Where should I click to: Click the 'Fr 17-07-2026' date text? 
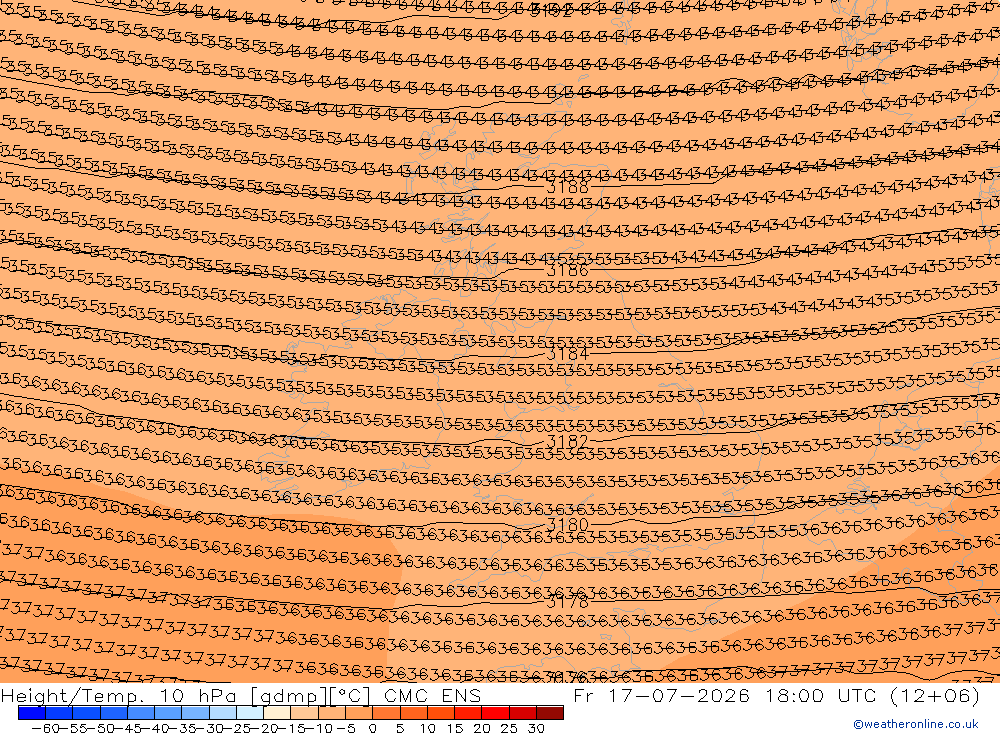tap(661, 695)
